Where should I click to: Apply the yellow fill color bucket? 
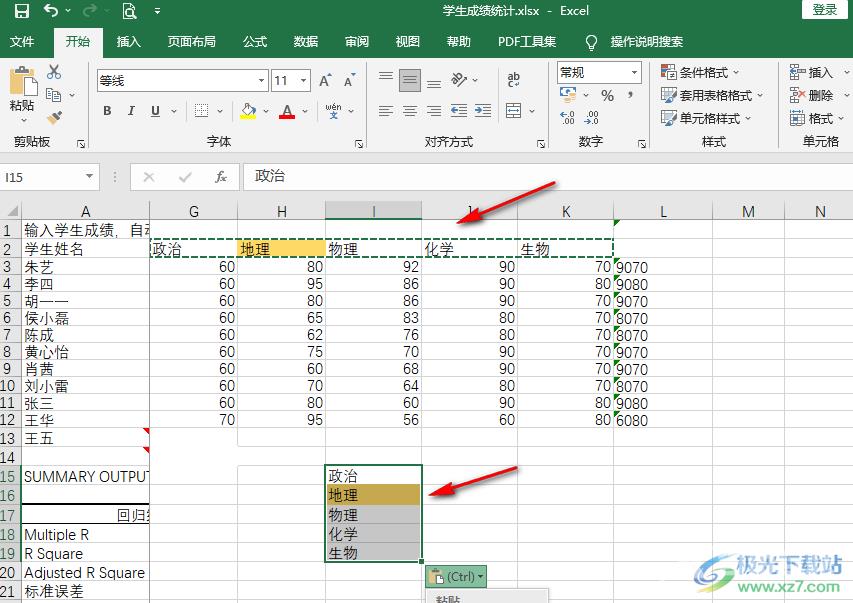tap(248, 111)
